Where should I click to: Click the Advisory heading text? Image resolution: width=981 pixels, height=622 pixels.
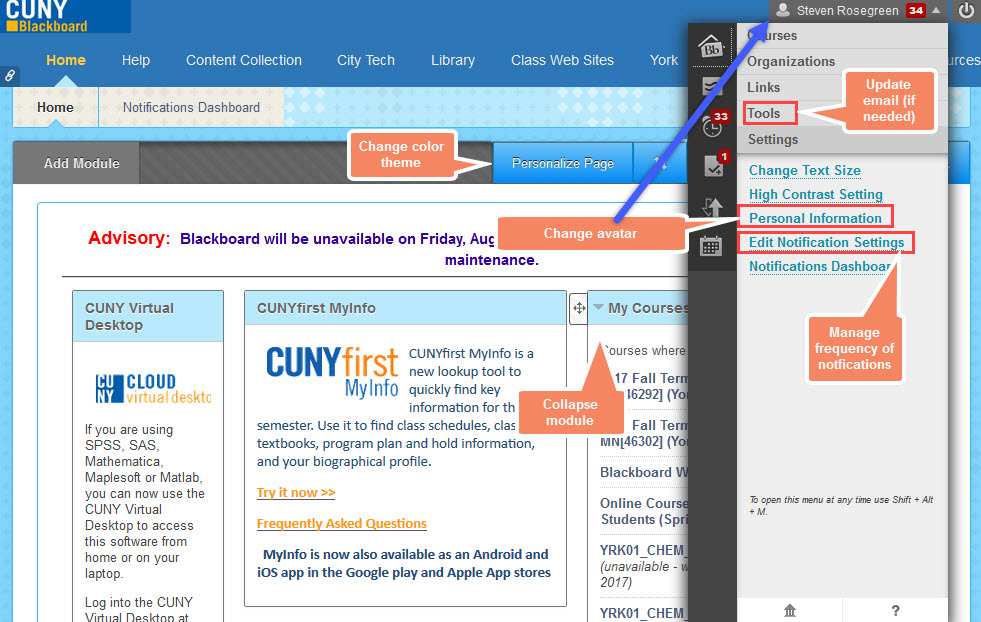pos(129,238)
